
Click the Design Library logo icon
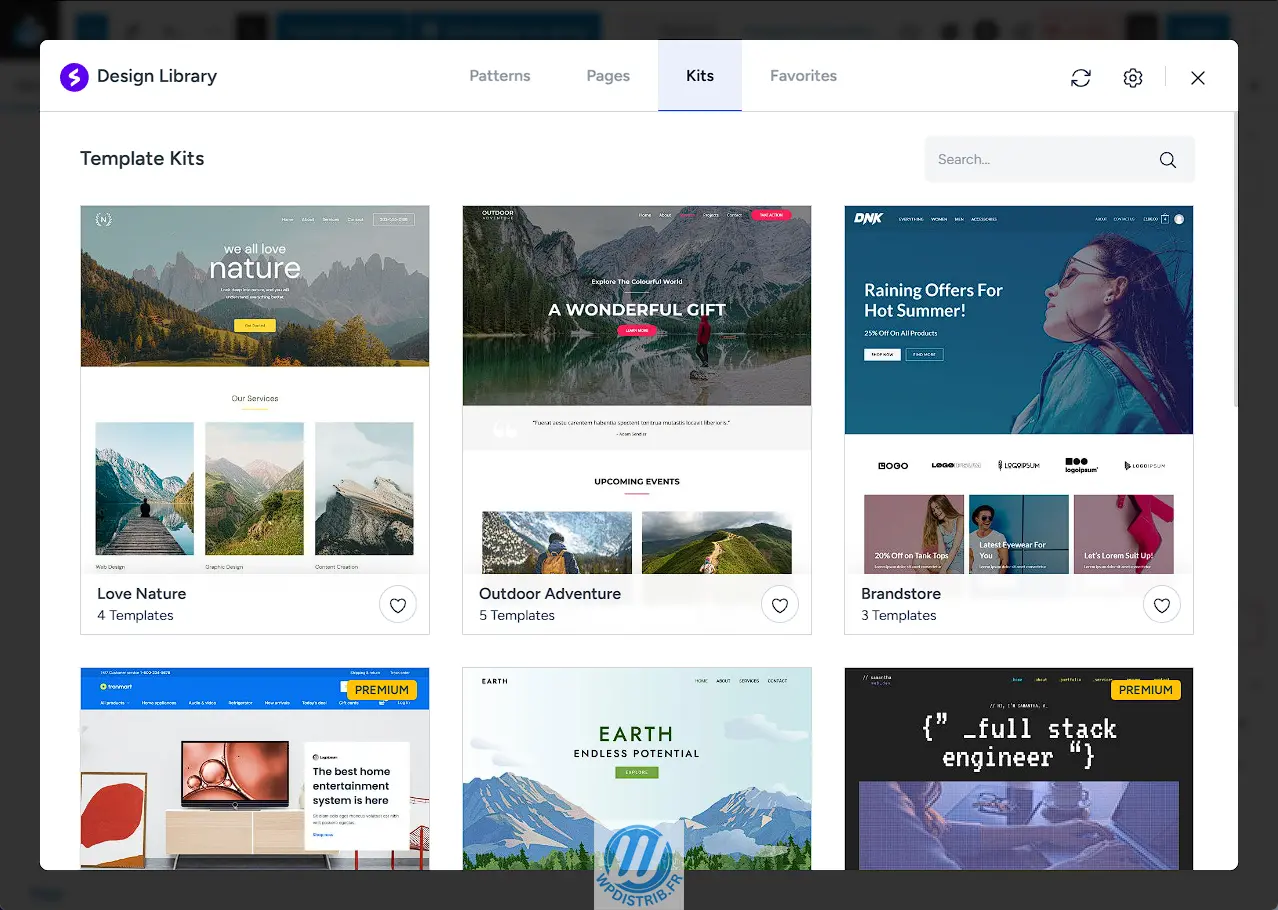74,76
